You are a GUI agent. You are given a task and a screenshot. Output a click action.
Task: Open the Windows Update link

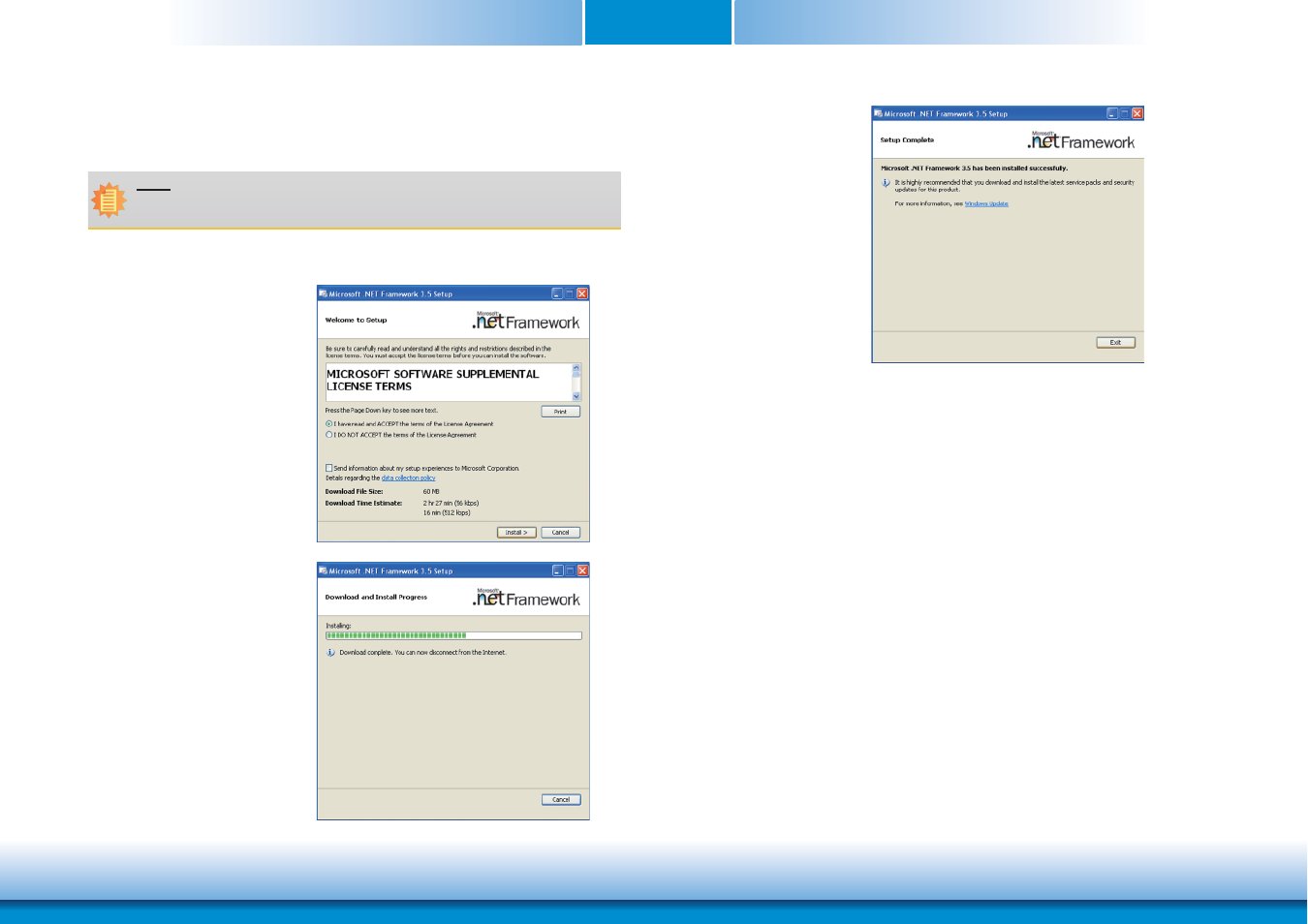986,204
